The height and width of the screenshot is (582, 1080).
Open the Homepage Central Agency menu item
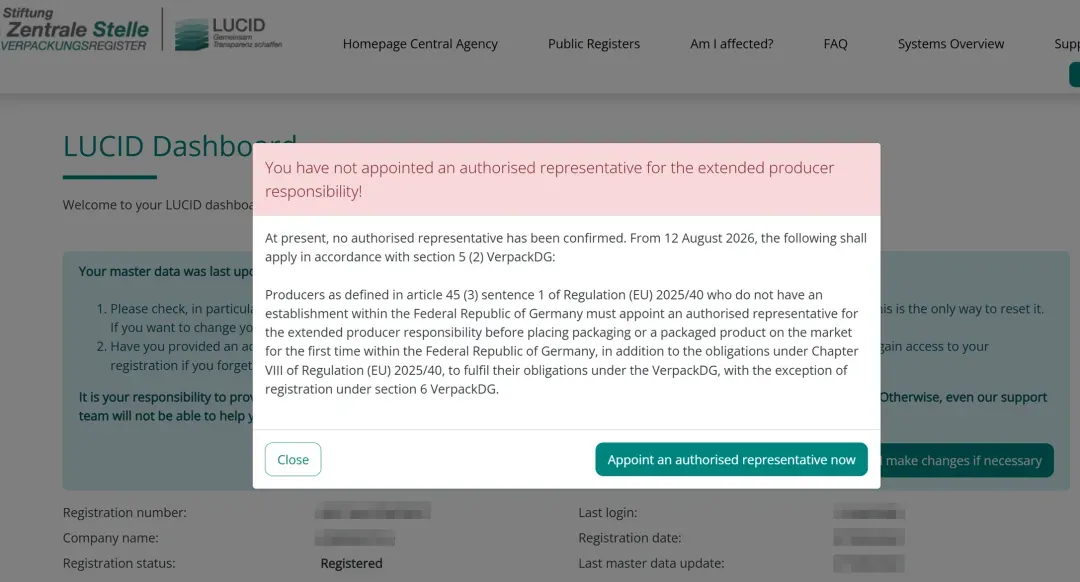click(x=420, y=43)
